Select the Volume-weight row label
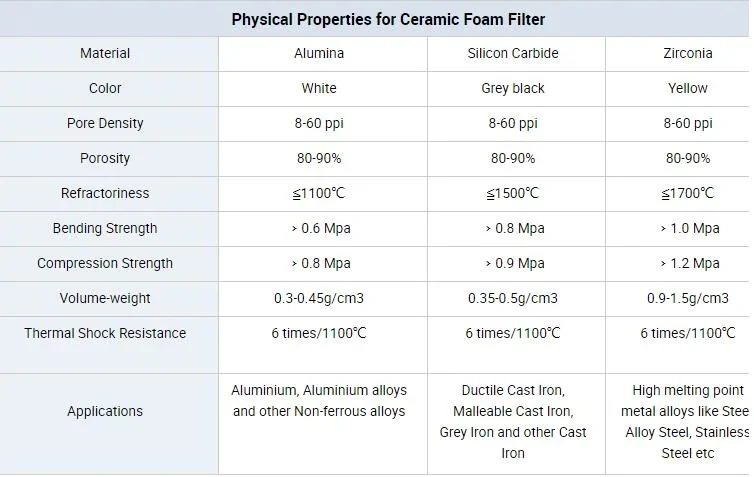 click(105, 298)
